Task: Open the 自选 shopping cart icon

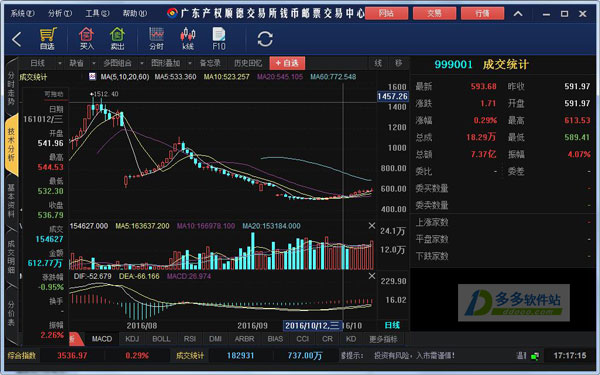Action: [47, 38]
